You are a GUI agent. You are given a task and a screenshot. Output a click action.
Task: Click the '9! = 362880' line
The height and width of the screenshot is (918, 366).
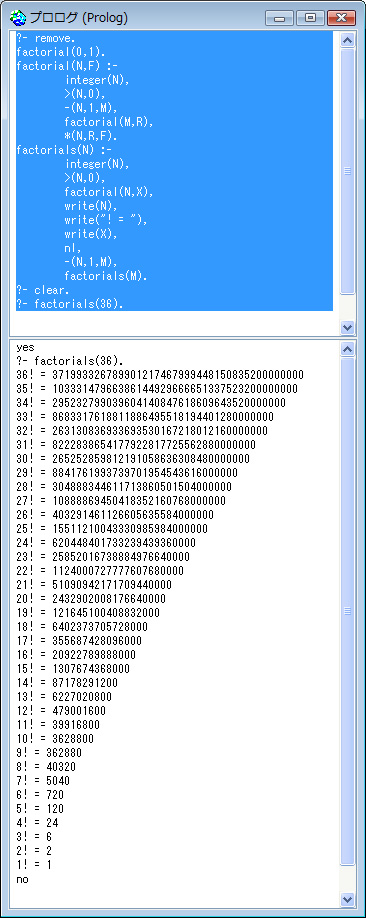coord(50,753)
